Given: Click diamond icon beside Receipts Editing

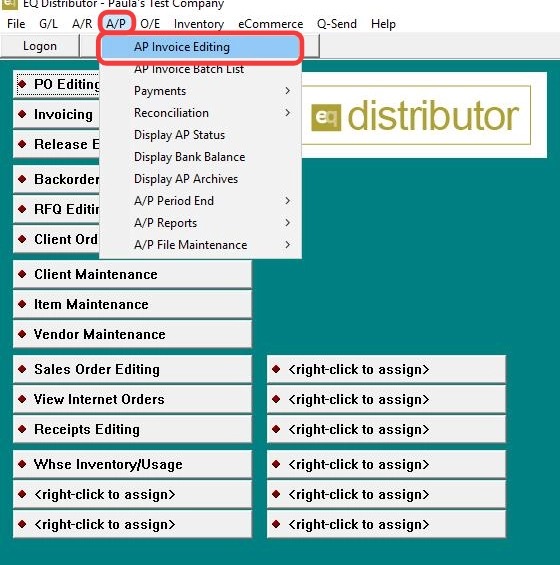Looking at the screenshot, I should coord(22,429).
